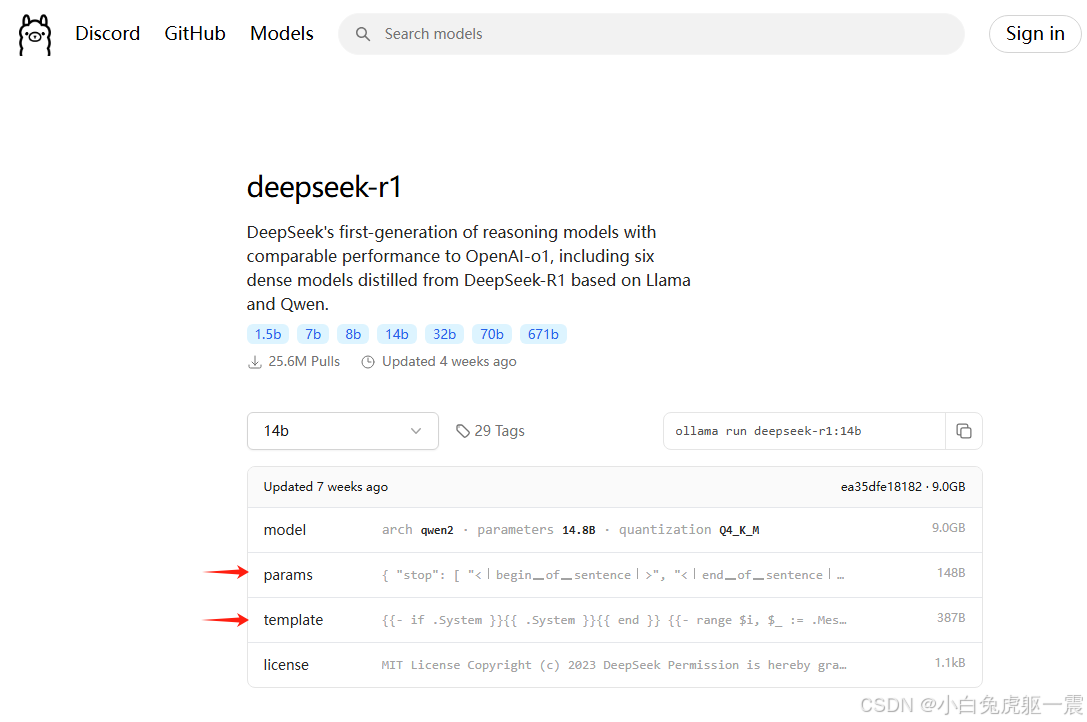Image resolution: width=1087 pixels, height=722 pixels.
Task: Click the search magnifier icon
Action: [363, 34]
